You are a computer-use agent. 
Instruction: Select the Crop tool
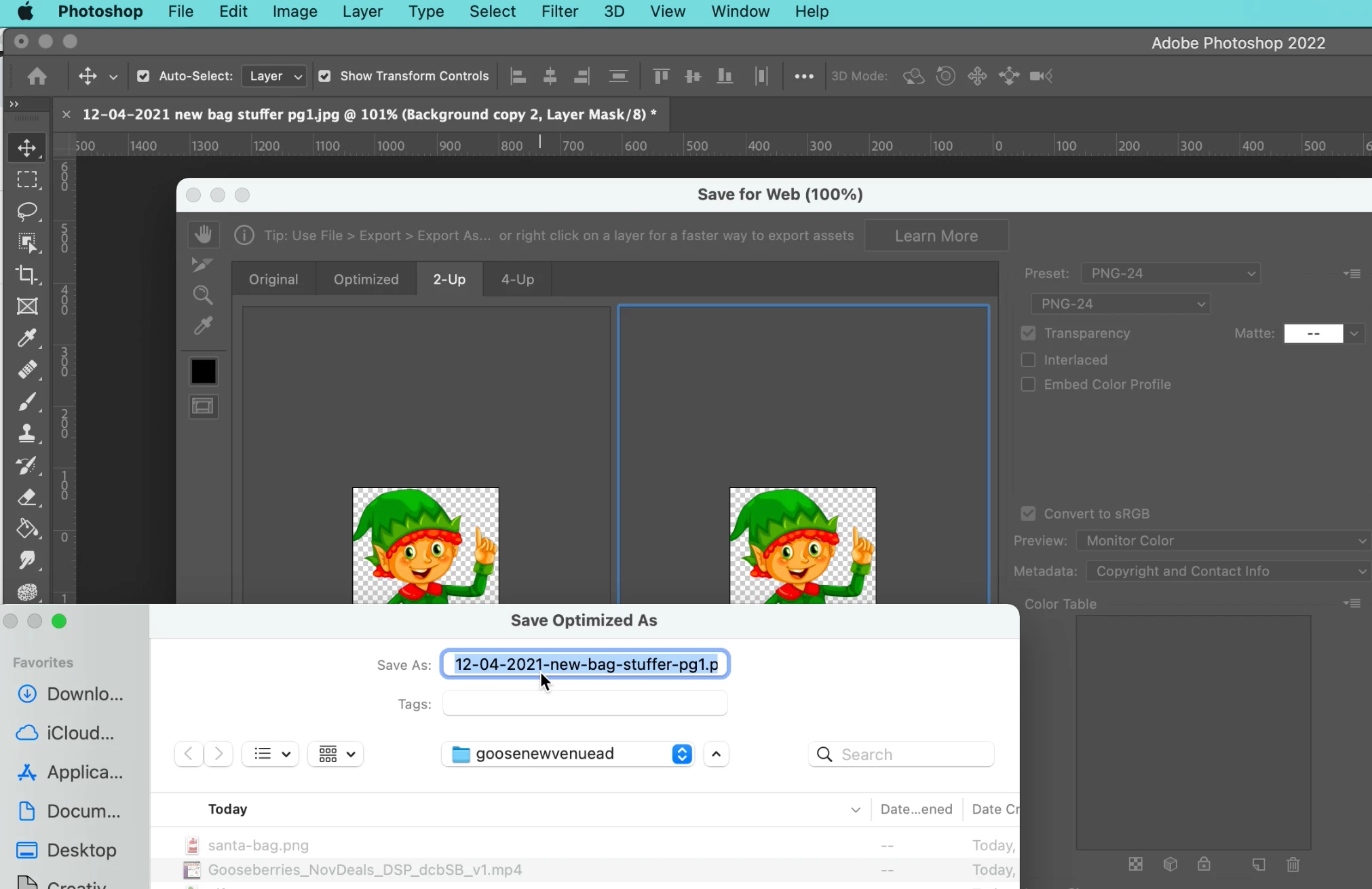(x=27, y=274)
